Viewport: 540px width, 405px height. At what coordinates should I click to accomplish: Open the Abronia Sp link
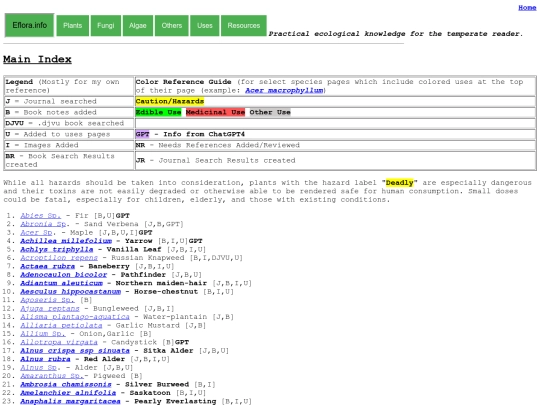coord(43,224)
